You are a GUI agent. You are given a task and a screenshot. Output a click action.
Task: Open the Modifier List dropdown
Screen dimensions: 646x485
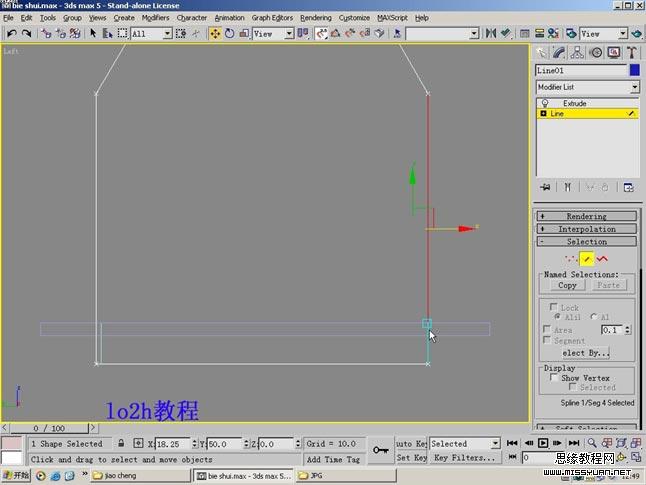(587, 87)
